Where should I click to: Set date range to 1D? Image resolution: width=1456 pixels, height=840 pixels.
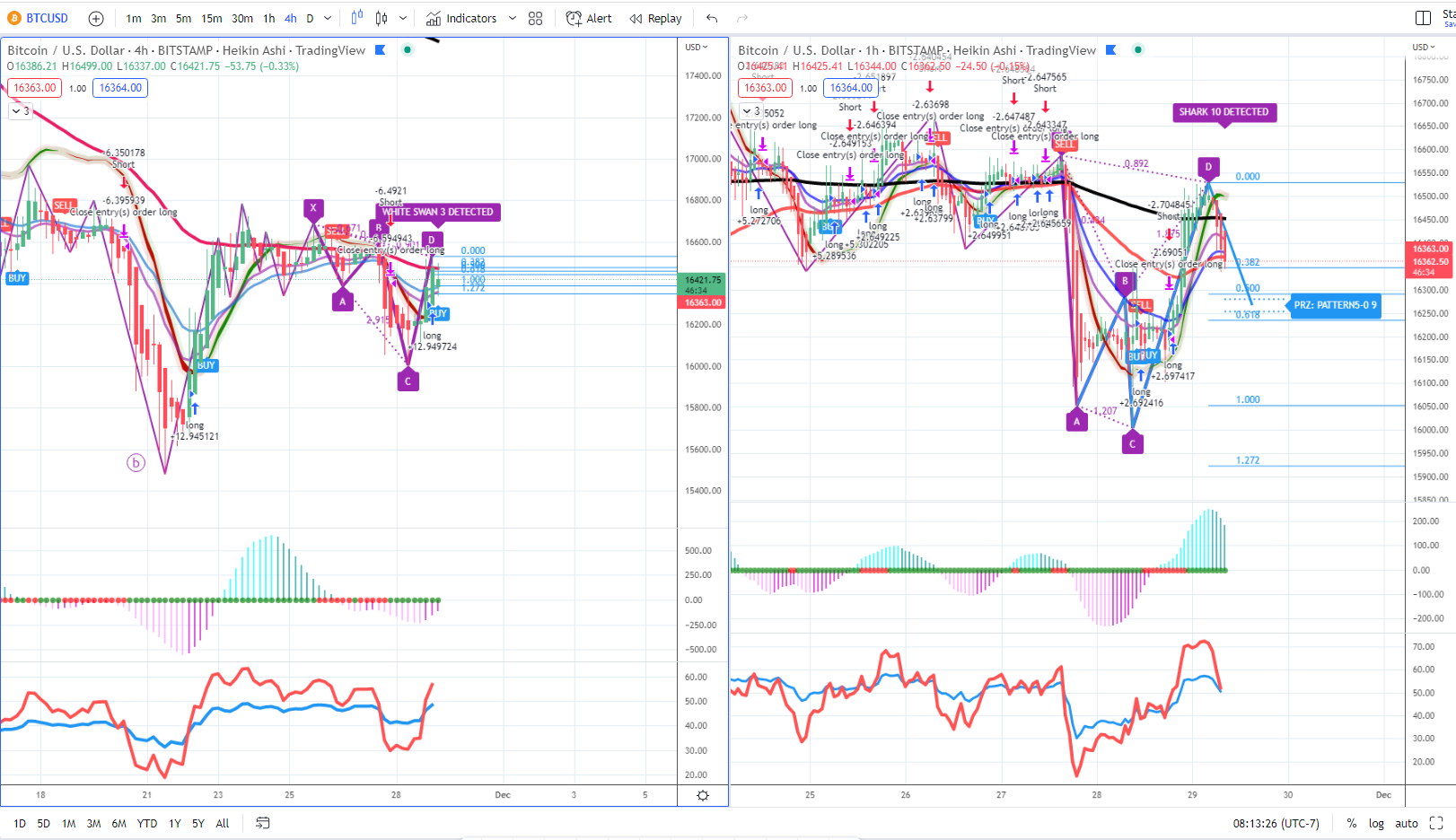pyautogui.click(x=20, y=823)
